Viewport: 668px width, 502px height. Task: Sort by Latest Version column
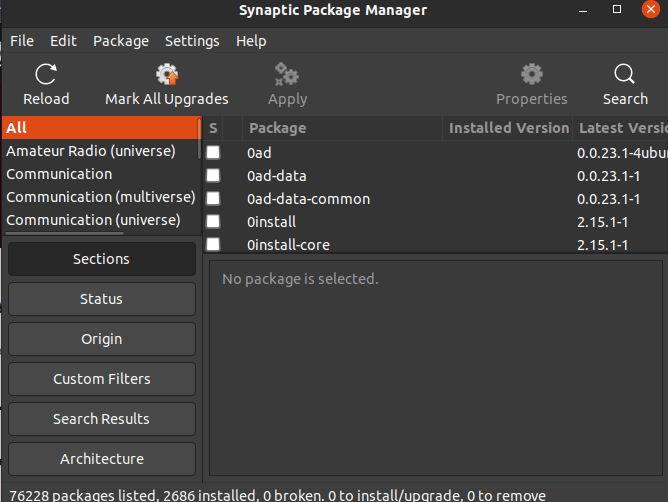(621, 128)
